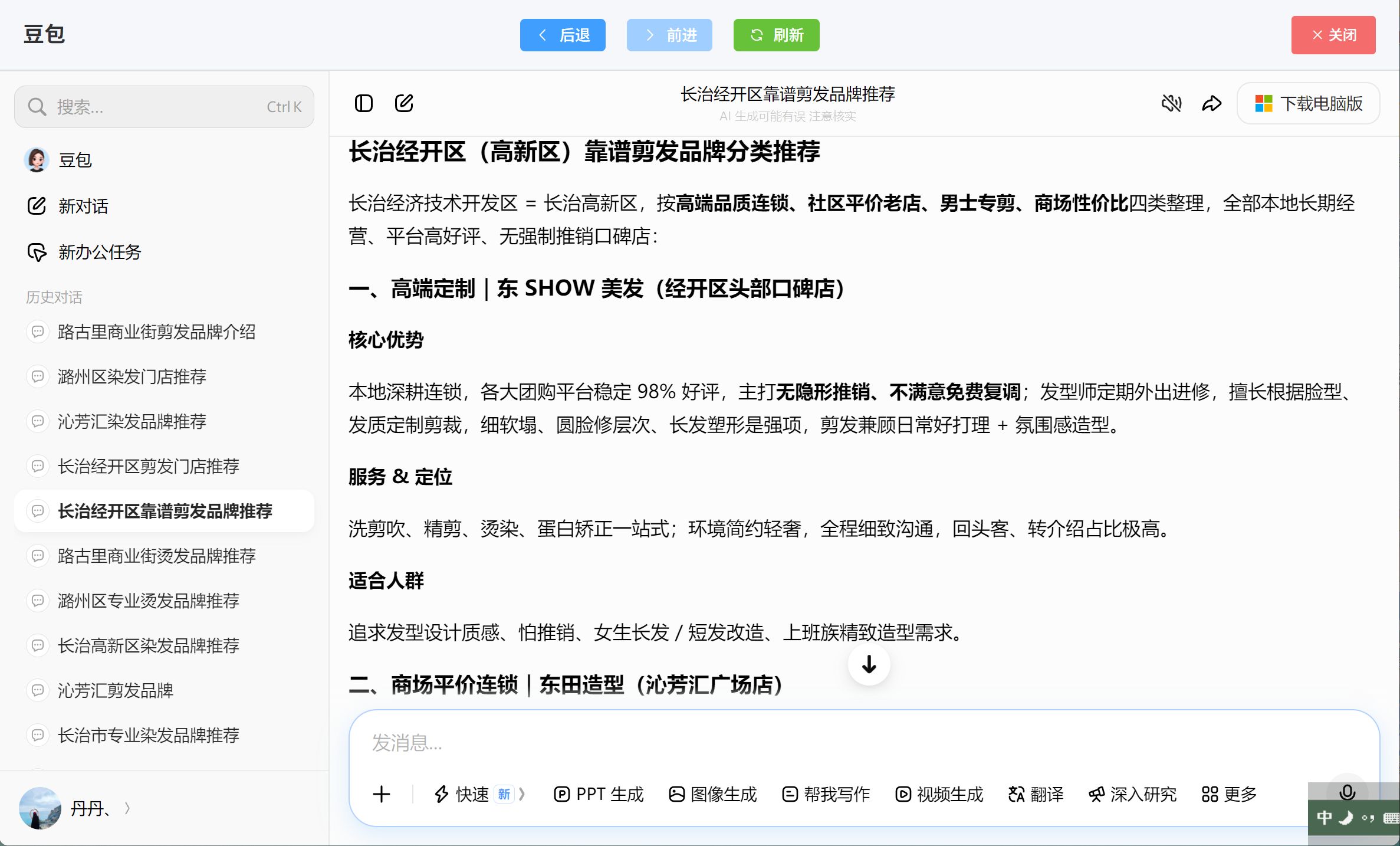Screen dimensions: 1400x846
Task: Click the conversation title 长治经开区靠谱剪发品牌推荐 in the header
Action: 787,94
